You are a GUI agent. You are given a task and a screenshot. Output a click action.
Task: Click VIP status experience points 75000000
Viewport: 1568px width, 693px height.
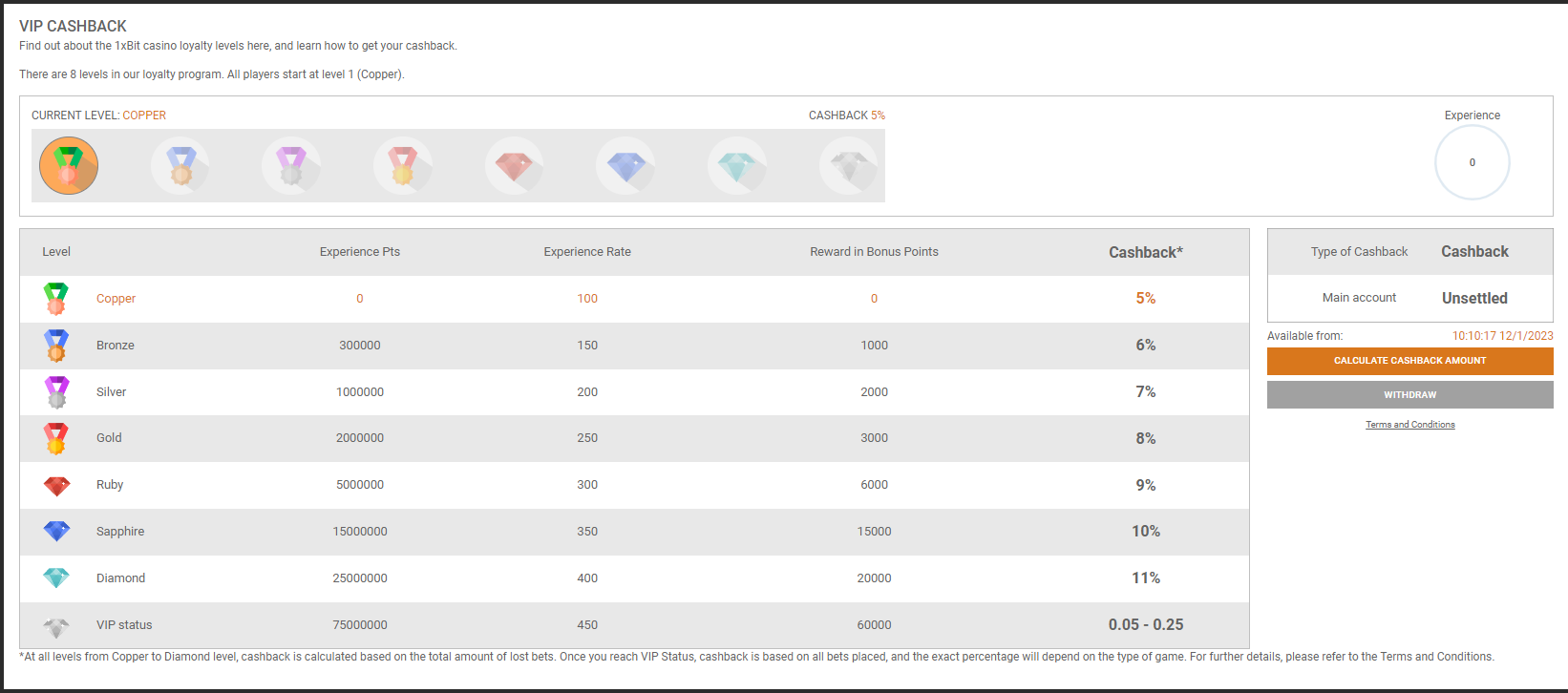click(360, 625)
